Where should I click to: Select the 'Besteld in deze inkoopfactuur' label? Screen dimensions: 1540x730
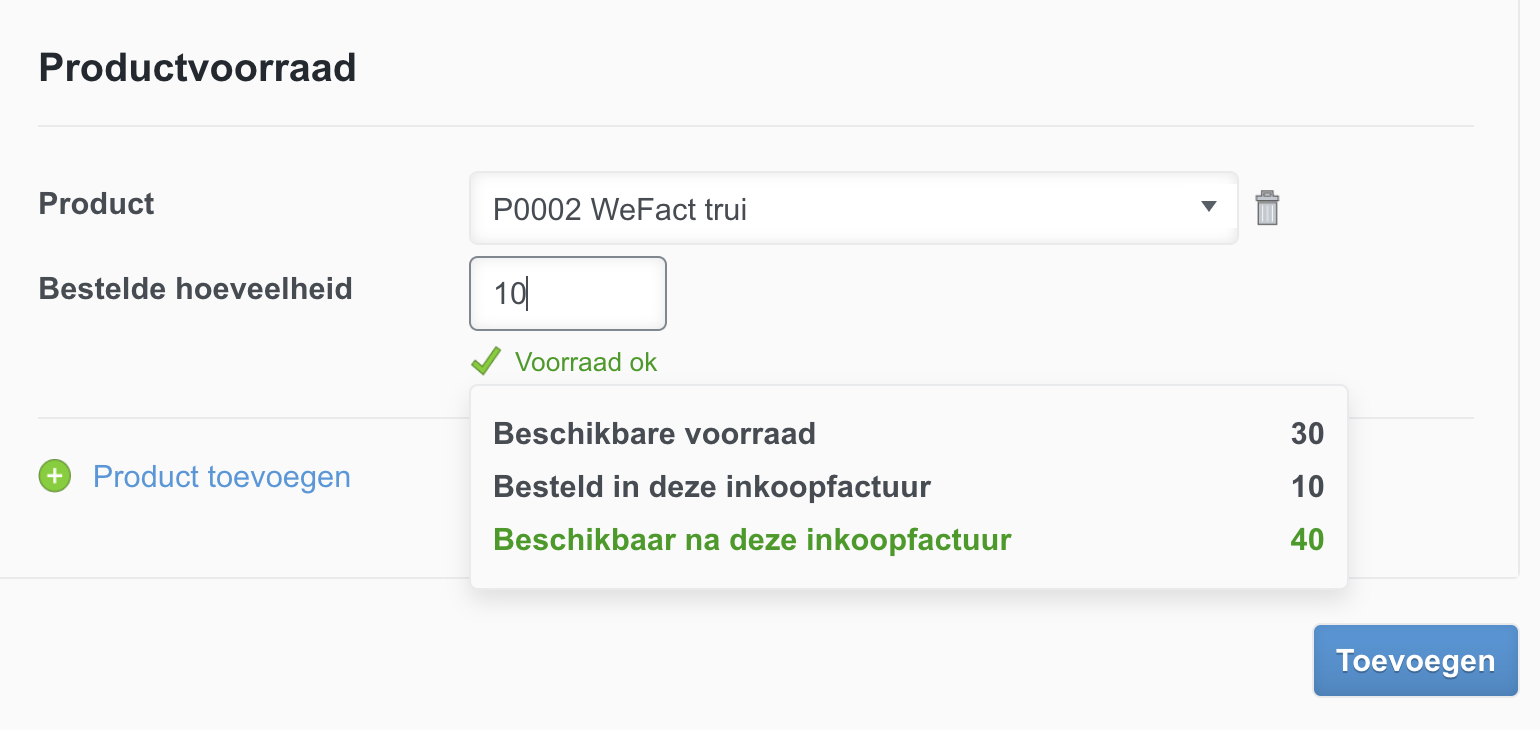(712, 487)
